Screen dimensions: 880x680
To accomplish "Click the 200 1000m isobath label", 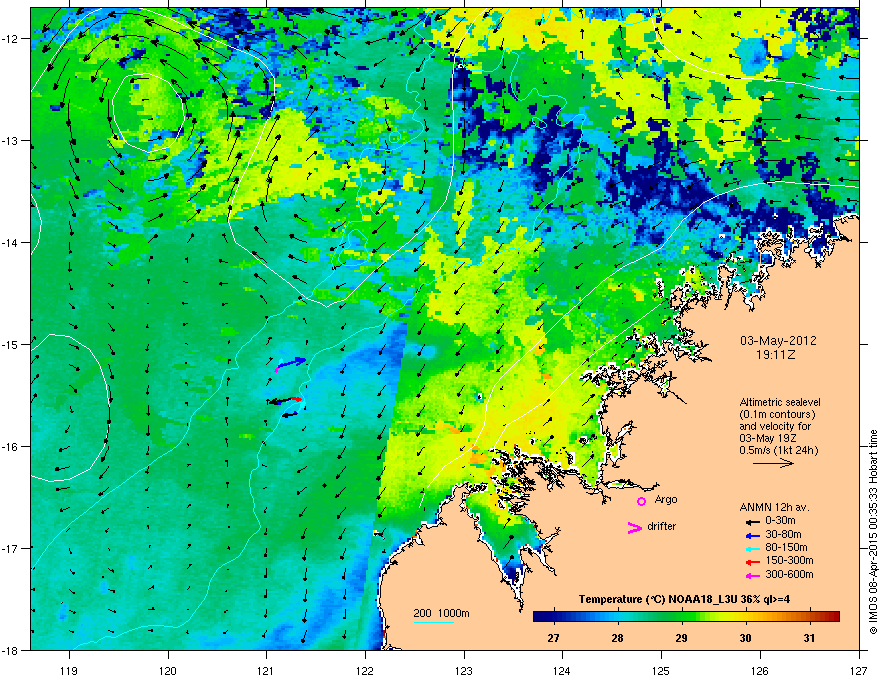I will [x=441, y=613].
